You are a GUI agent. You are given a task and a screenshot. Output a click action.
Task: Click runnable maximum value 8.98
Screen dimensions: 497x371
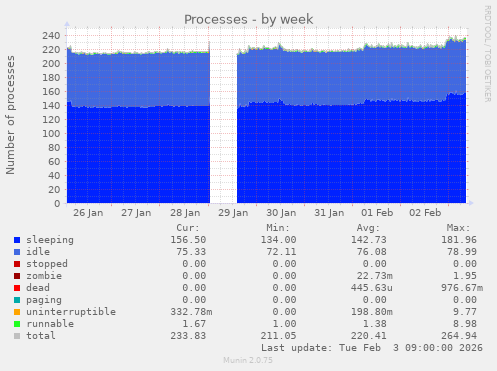pyautogui.click(x=465, y=324)
